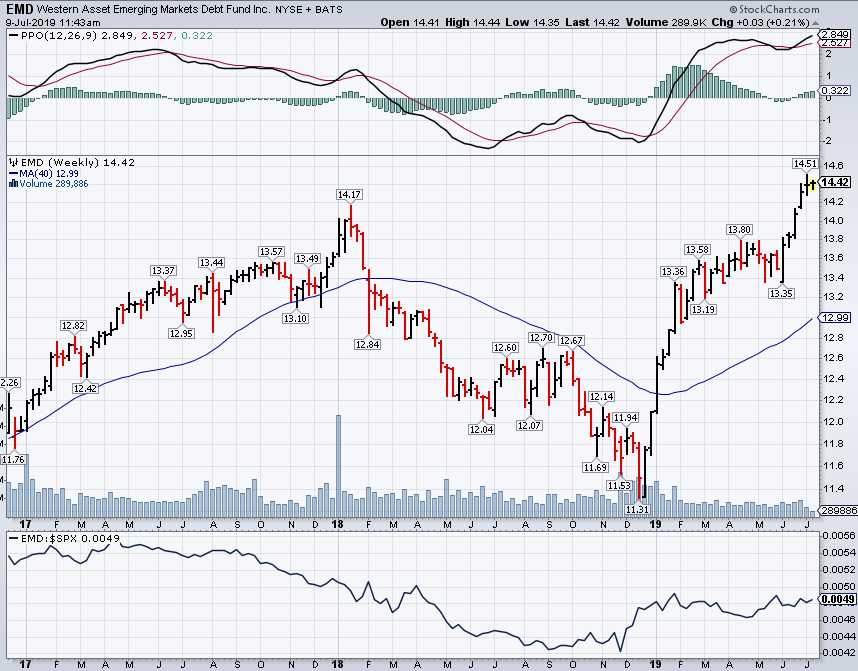The height and width of the screenshot is (671, 858).
Task: Select the 14.51 peak price label
Action: pyautogui.click(x=805, y=163)
